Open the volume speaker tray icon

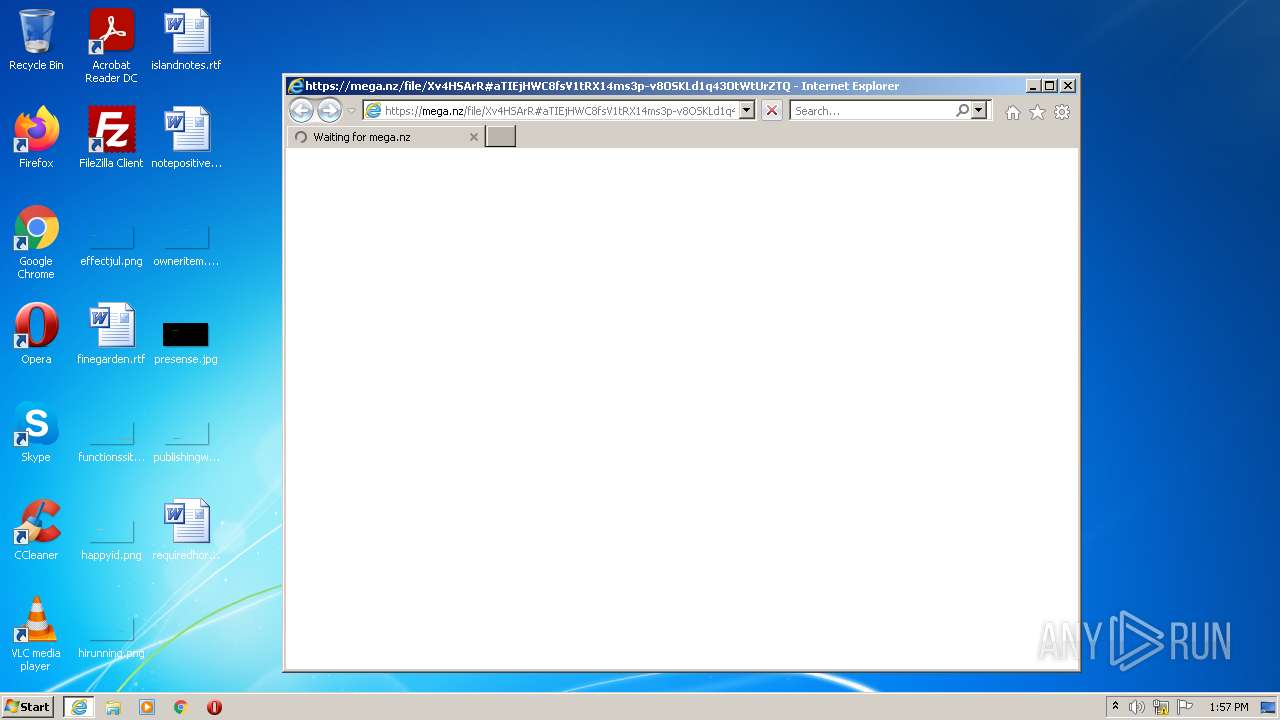pyautogui.click(x=1137, y=707)
